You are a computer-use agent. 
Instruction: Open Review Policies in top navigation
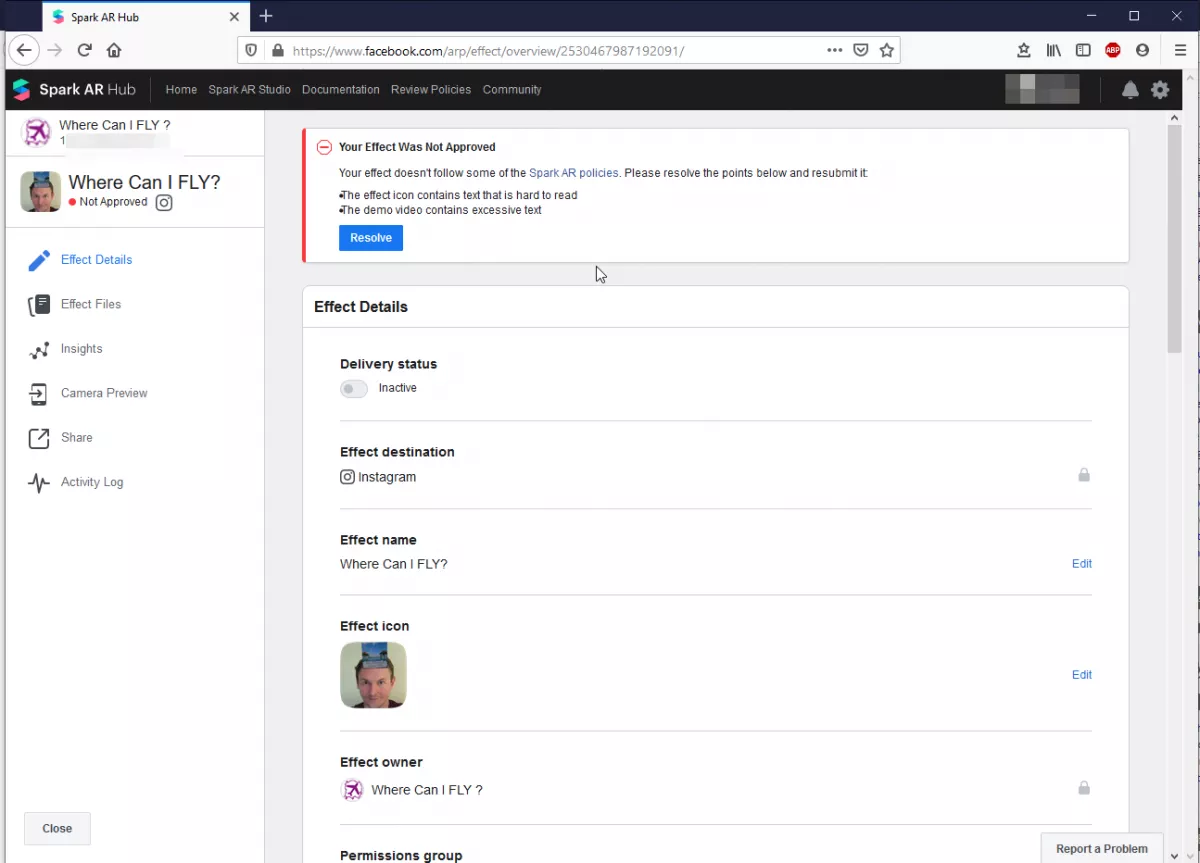[x=431, y=90]
